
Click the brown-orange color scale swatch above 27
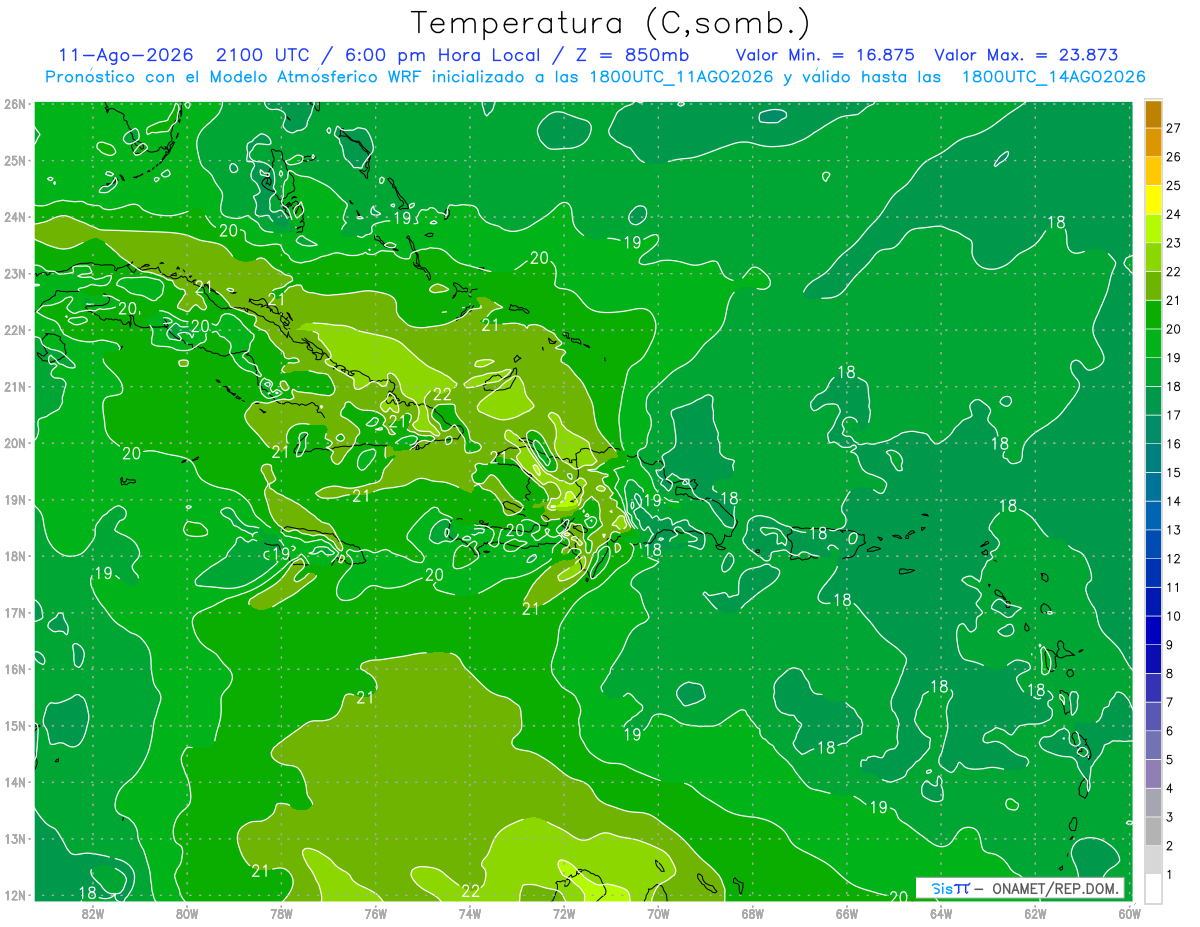coord(1153,113)
